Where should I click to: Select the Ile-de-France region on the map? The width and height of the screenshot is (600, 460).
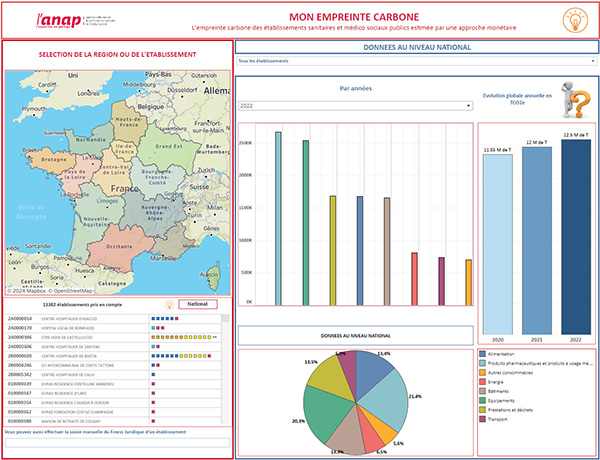(124, 150)
